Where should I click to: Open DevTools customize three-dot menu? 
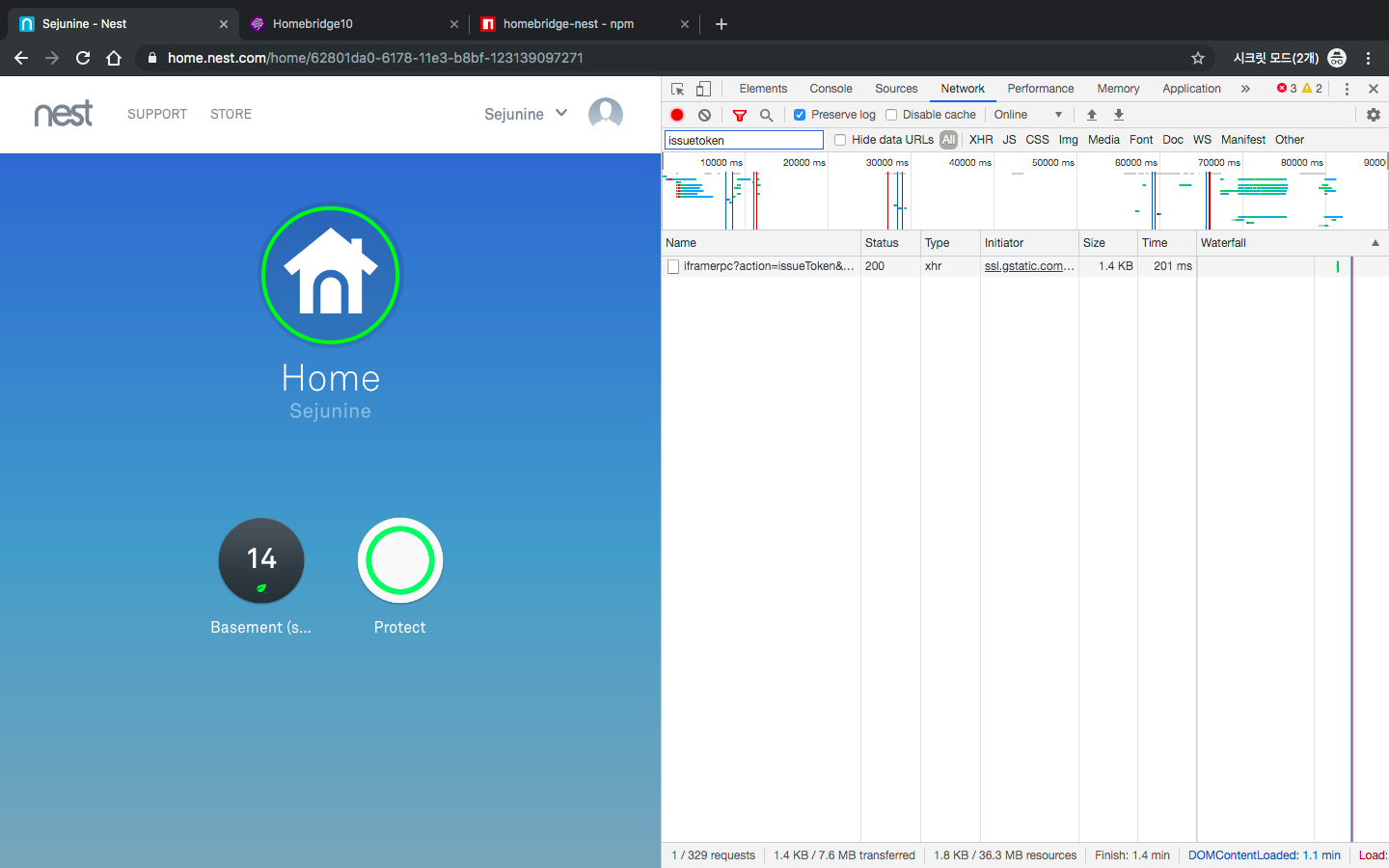(1347, 89)
